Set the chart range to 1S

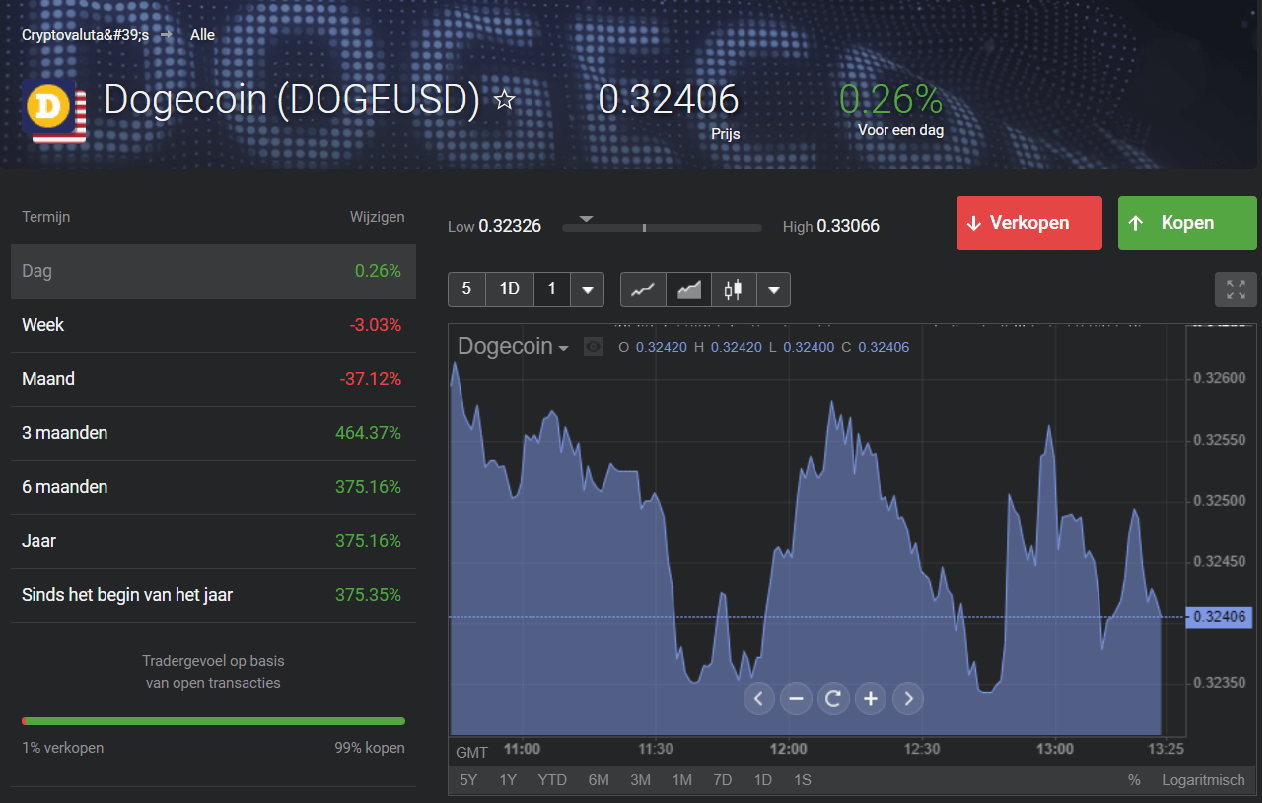[x=803, y=780]
